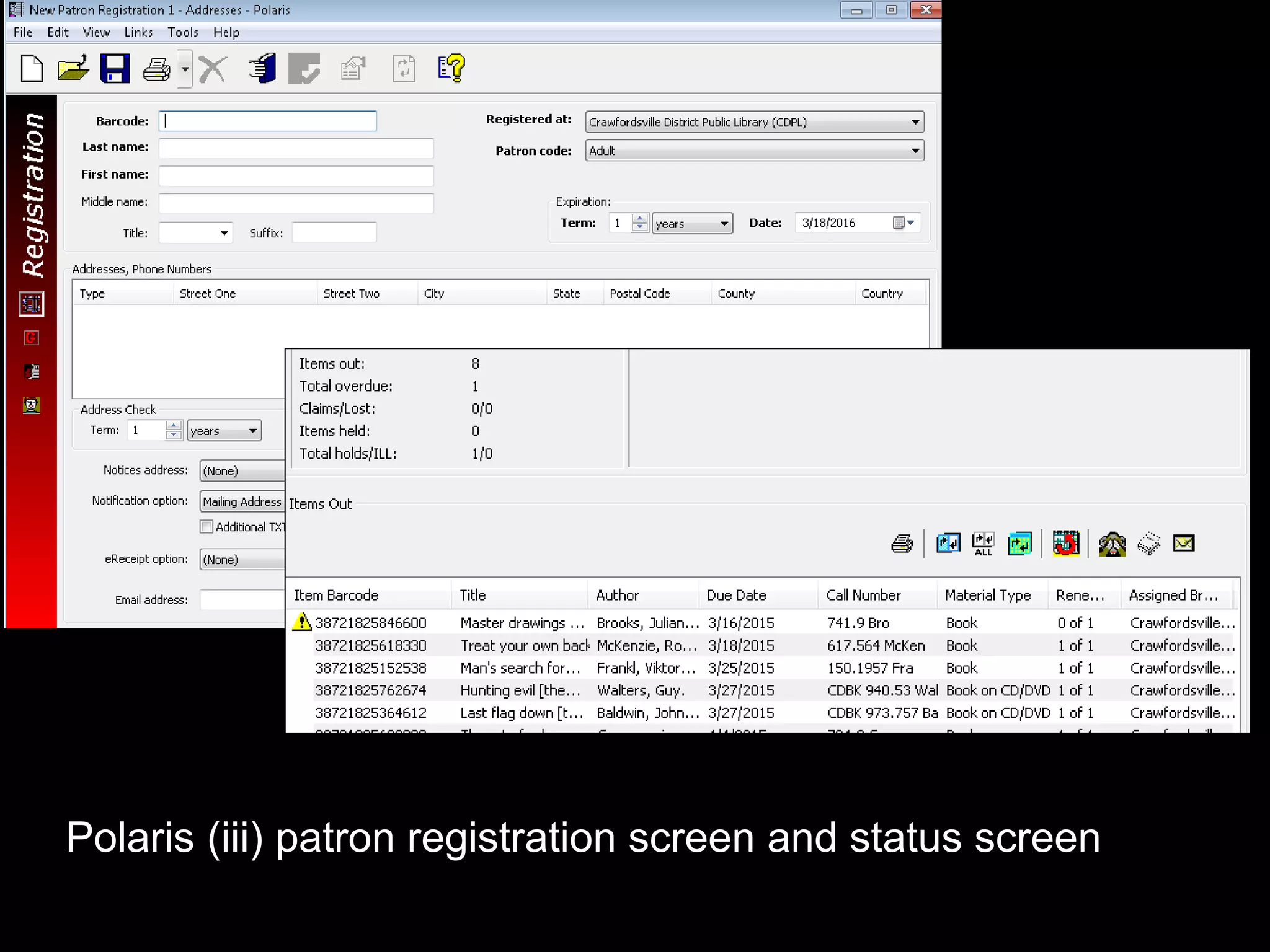Viewport: 1270px width, 952px height.
Task: Click the renew ALL items icon
Action: (x=984, y=544)
